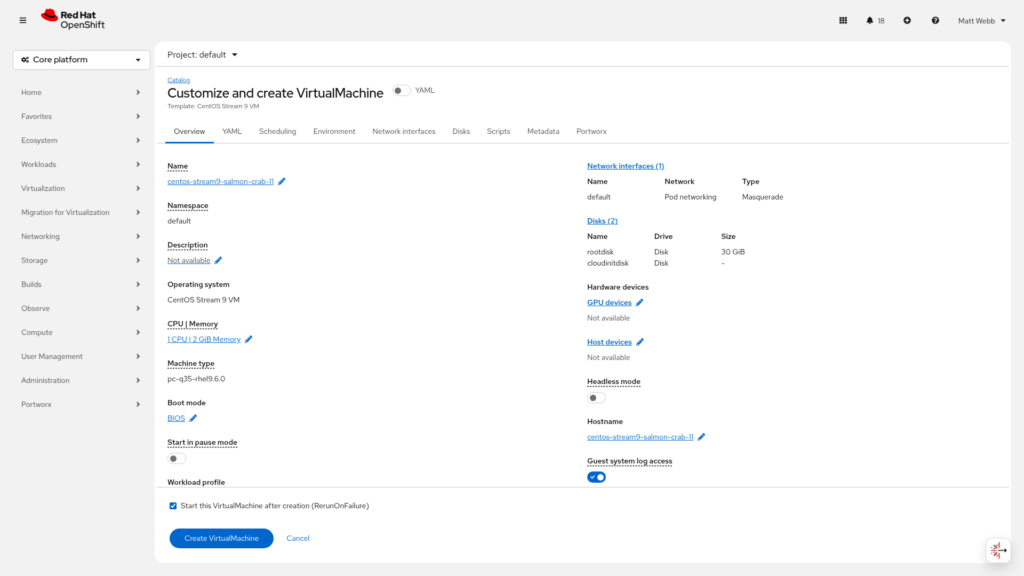Switch to the Network interfaces tab
The width and height of the screenshot is (1024, 576).
(x=403, y=131)
